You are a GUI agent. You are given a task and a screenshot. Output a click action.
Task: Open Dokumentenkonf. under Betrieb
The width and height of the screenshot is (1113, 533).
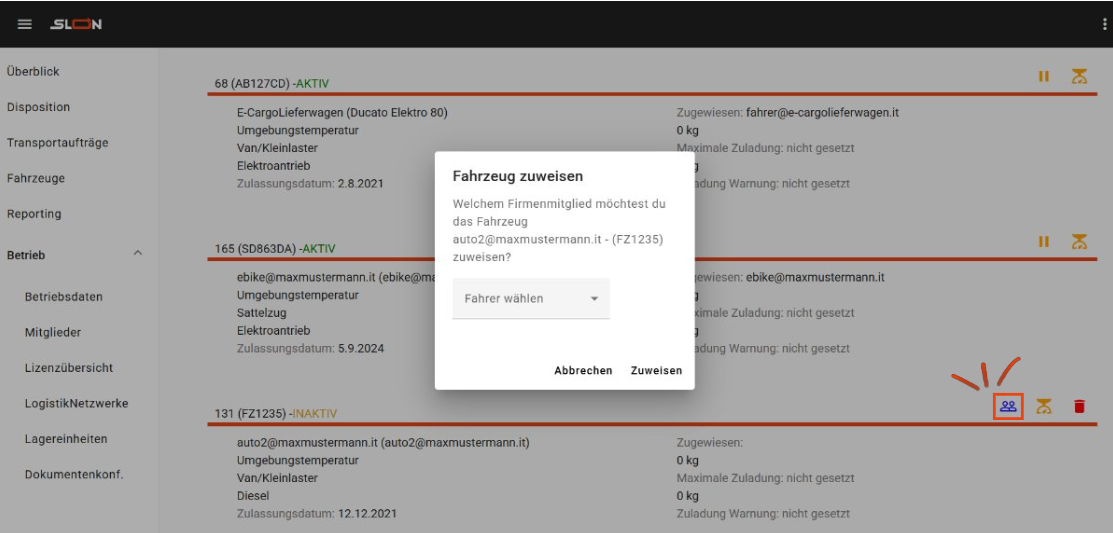coord(74,474)
